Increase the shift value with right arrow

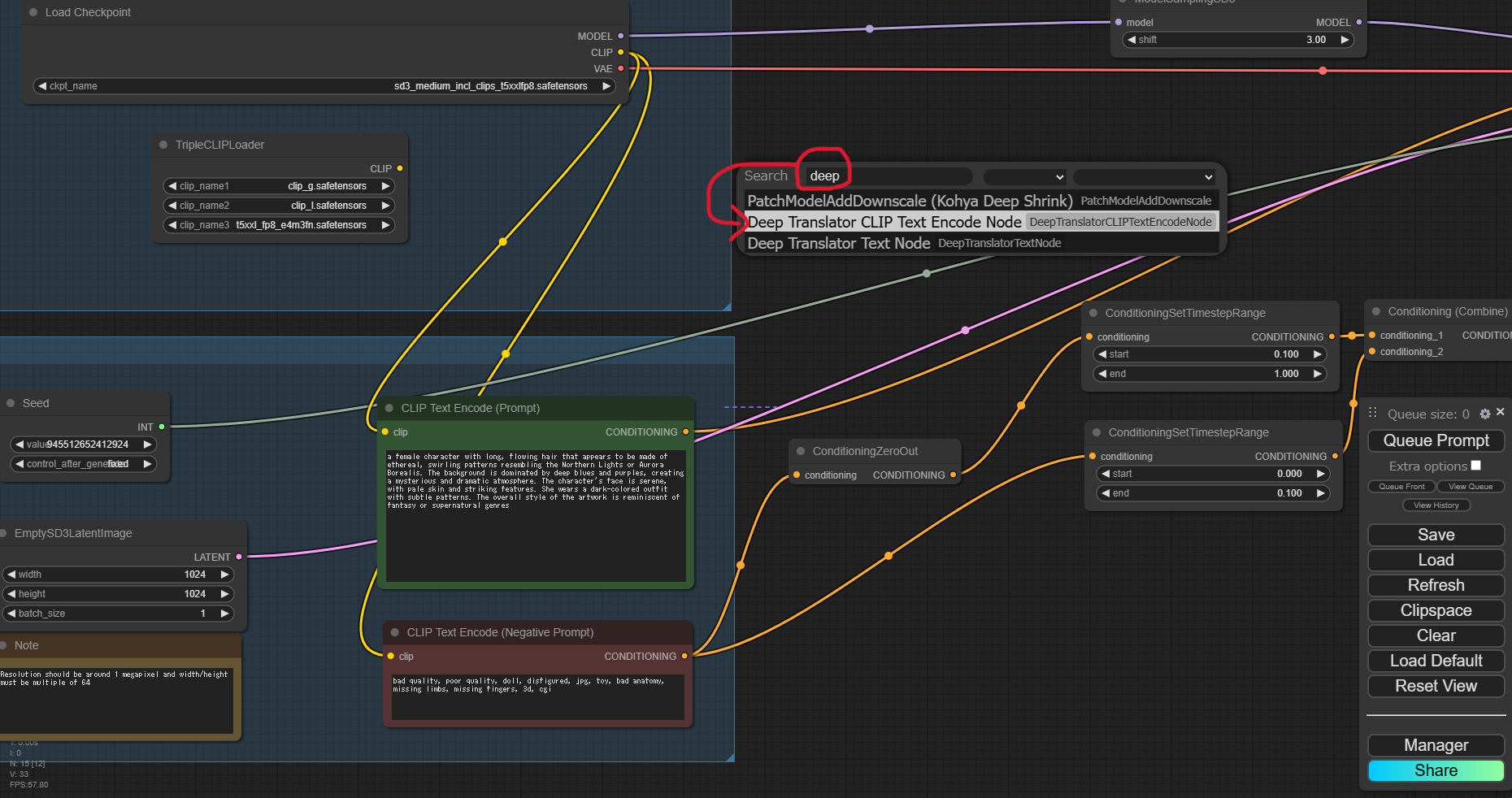click(1345, 39)
